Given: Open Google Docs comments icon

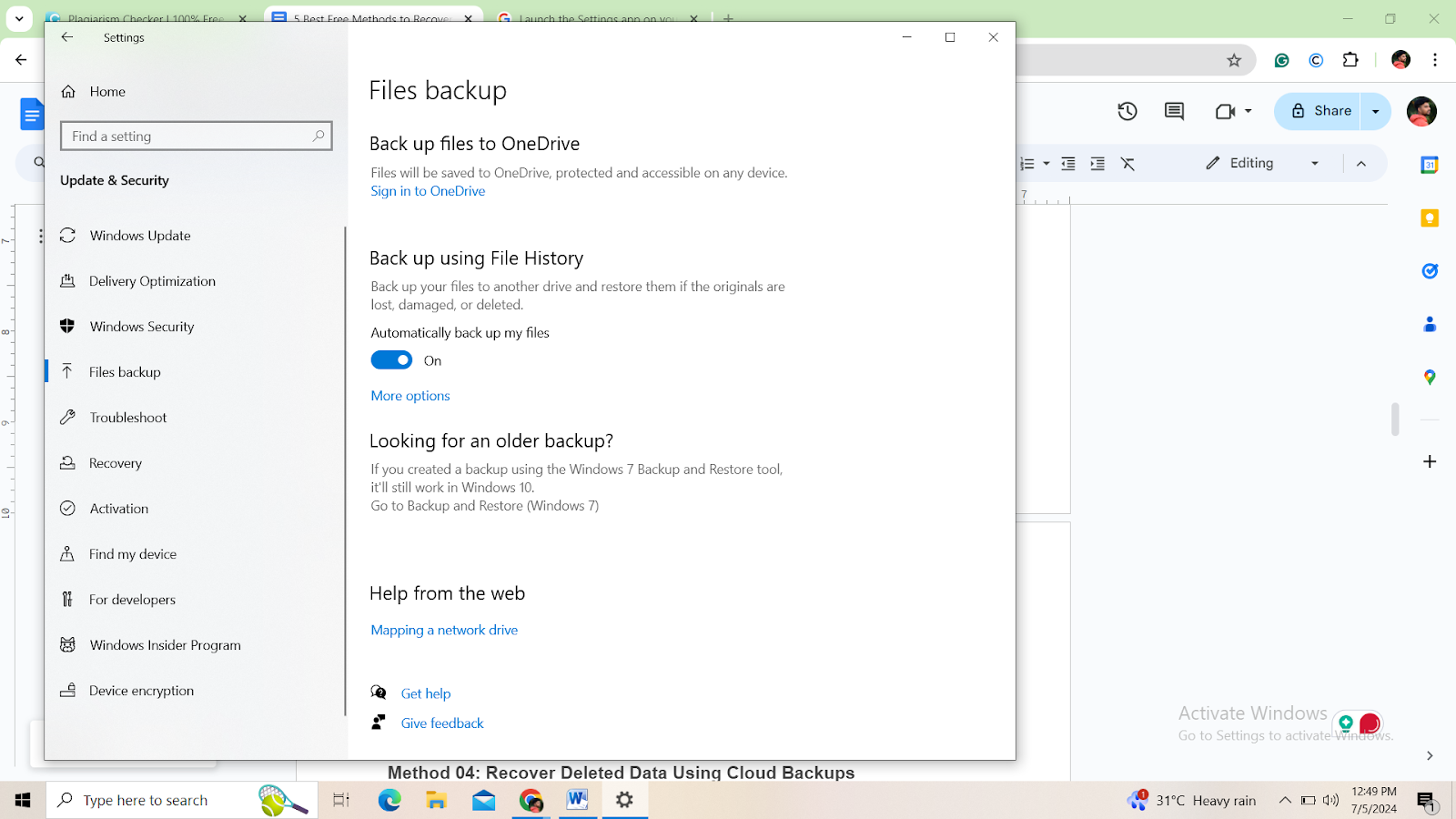Looking at the screenshot, I should pos(1175,111).
